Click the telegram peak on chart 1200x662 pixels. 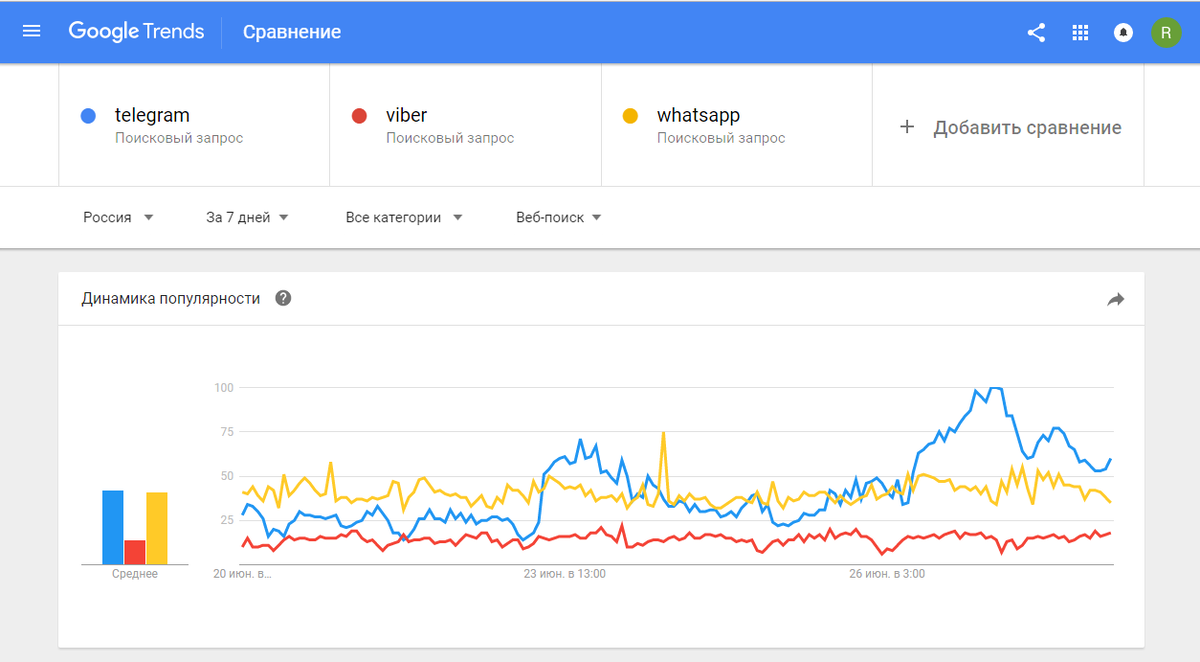point(995,388)
